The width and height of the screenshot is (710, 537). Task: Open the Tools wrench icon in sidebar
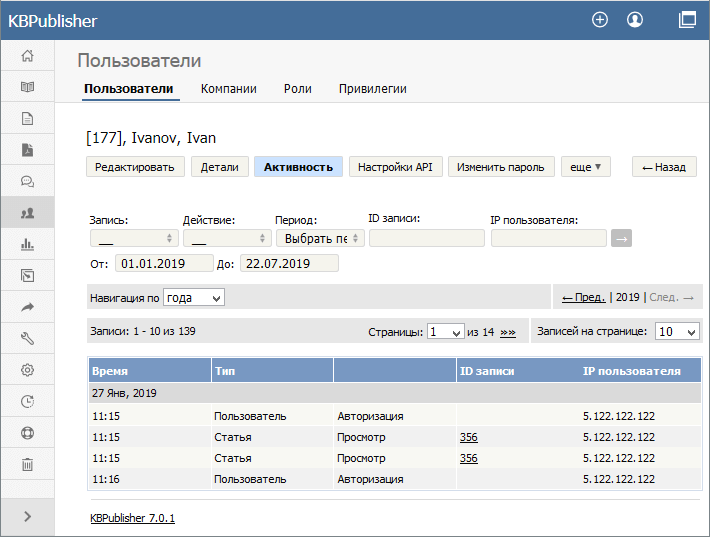click(27, 338)
